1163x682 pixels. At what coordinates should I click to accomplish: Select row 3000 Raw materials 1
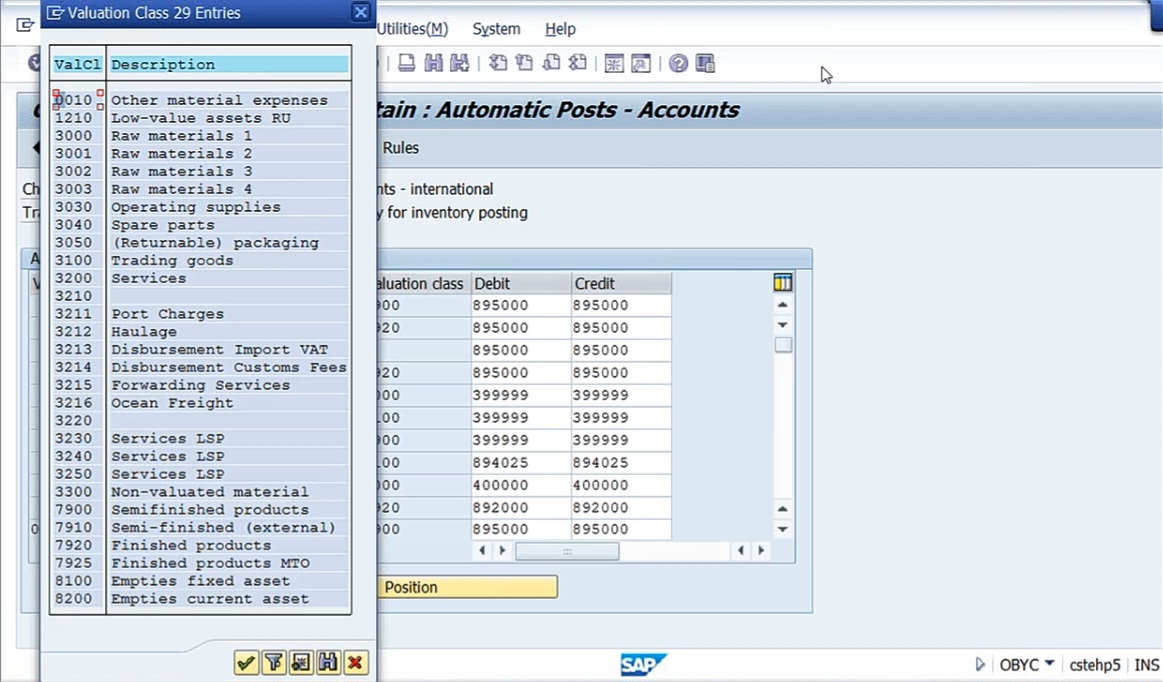coord(201,136)
